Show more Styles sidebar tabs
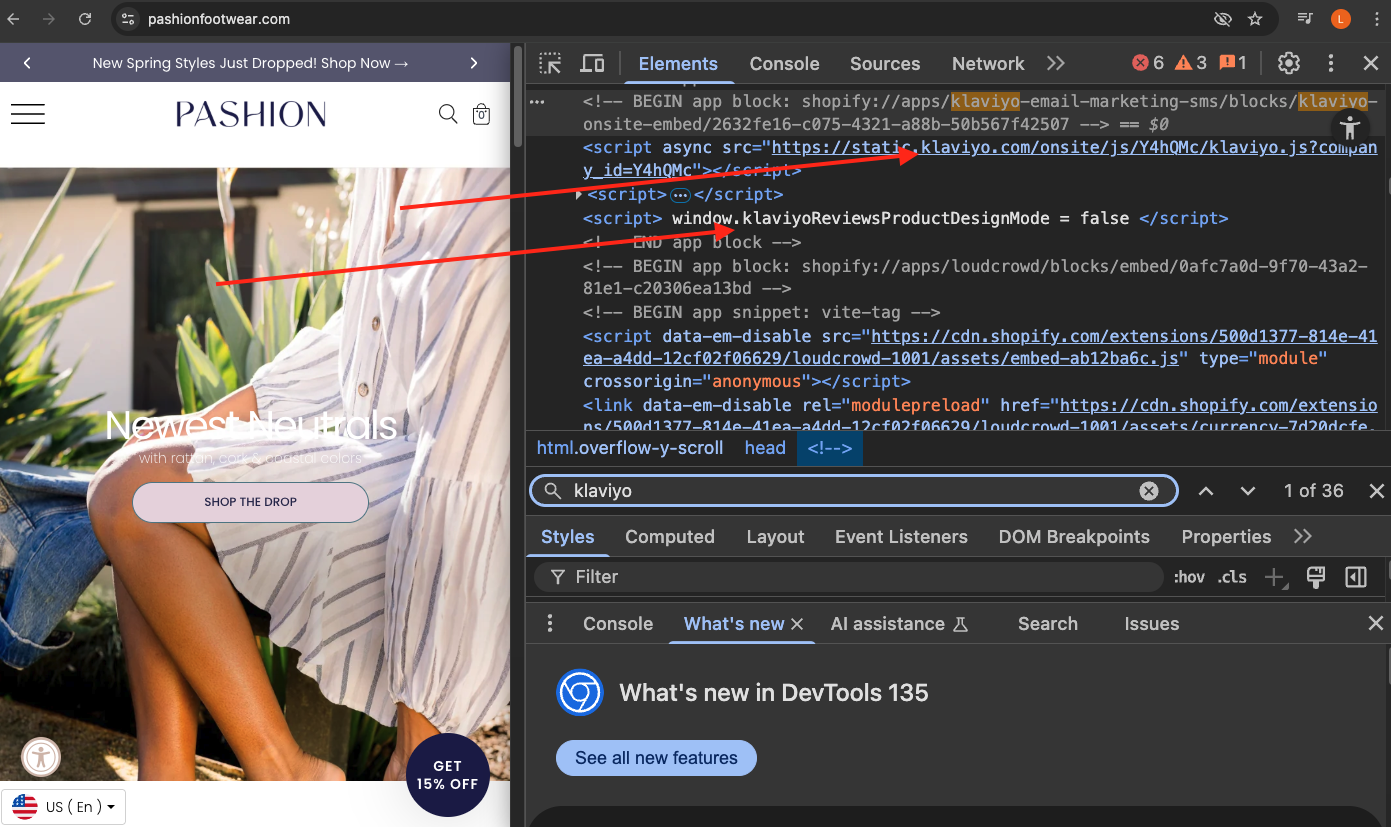 click(1302, 537)
